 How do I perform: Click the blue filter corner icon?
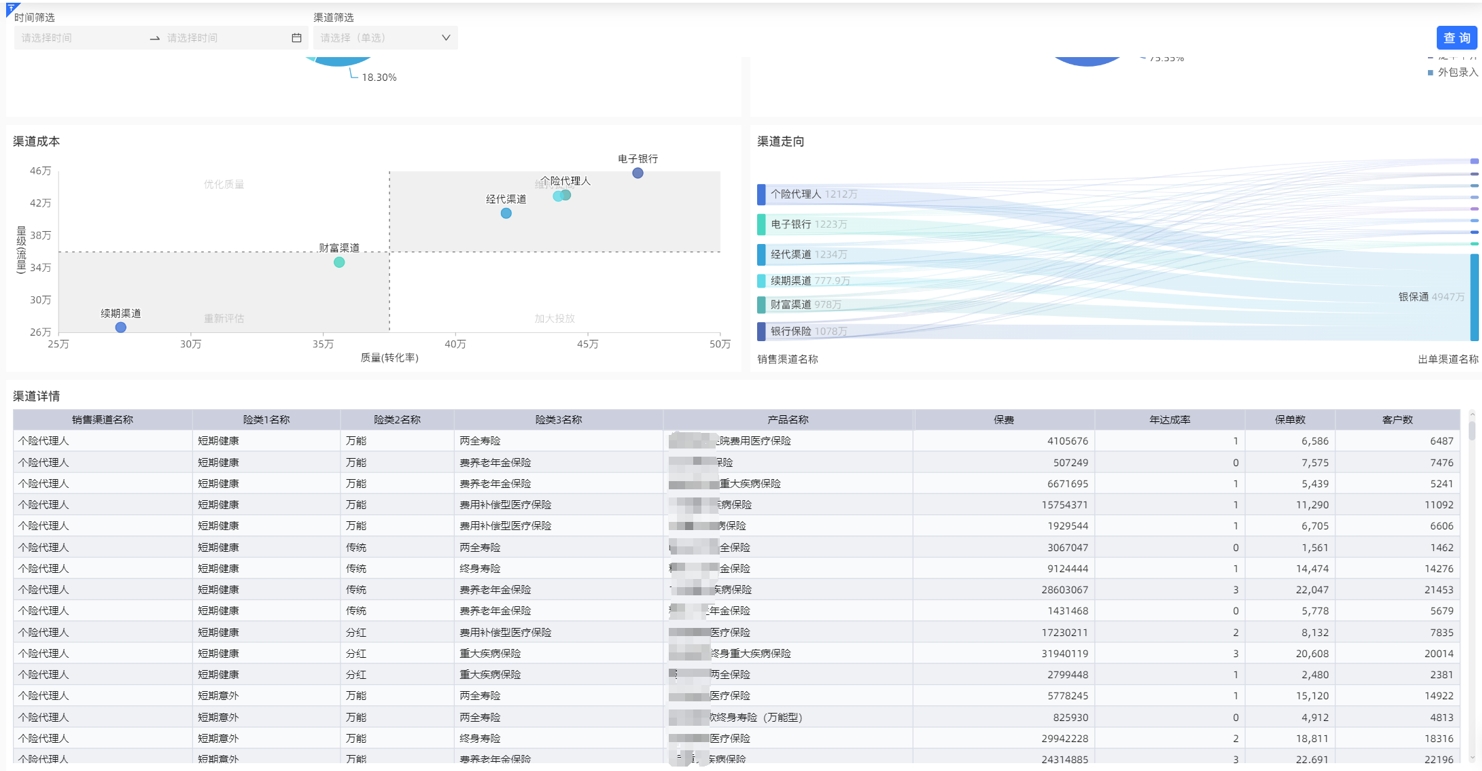[12, 9]
